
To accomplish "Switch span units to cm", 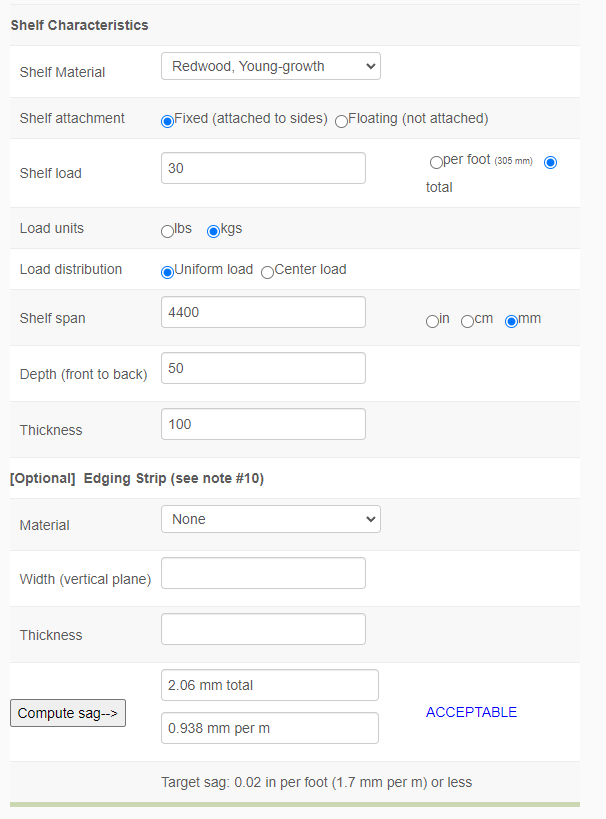I will pos(467,321).
